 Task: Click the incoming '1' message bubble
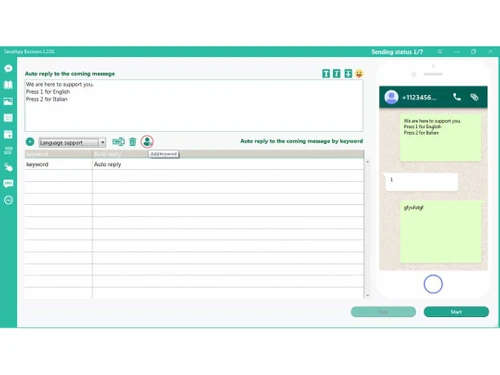pos(422,182)
